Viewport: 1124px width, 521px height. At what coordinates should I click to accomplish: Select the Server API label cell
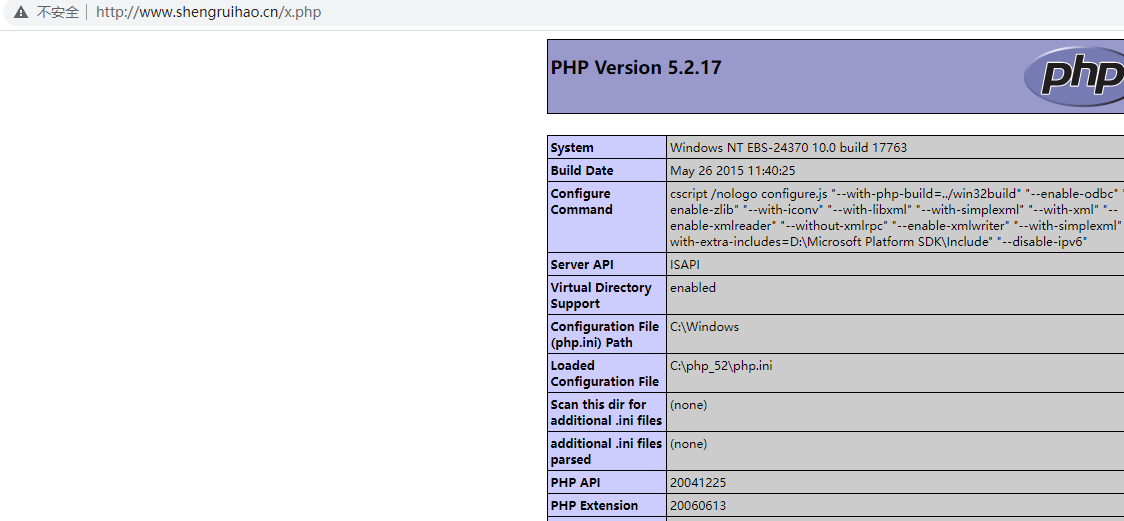coord(582,265)
